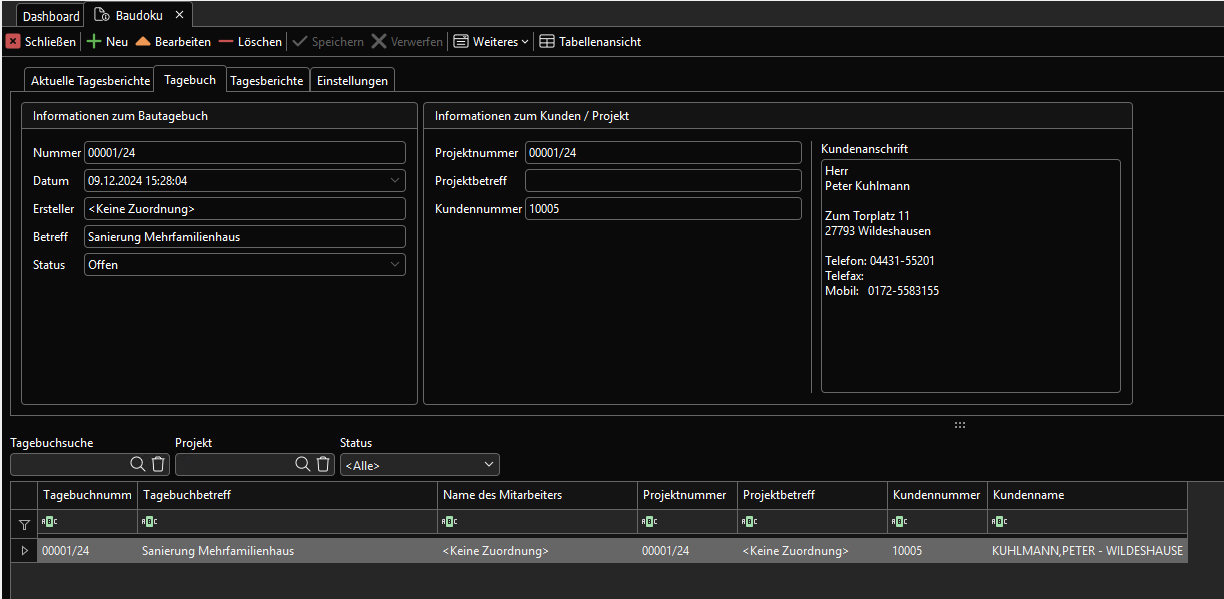Screen dimensions: 1224x599
Task: Expand the Status dropdown showing Offen
Action: 394,265
